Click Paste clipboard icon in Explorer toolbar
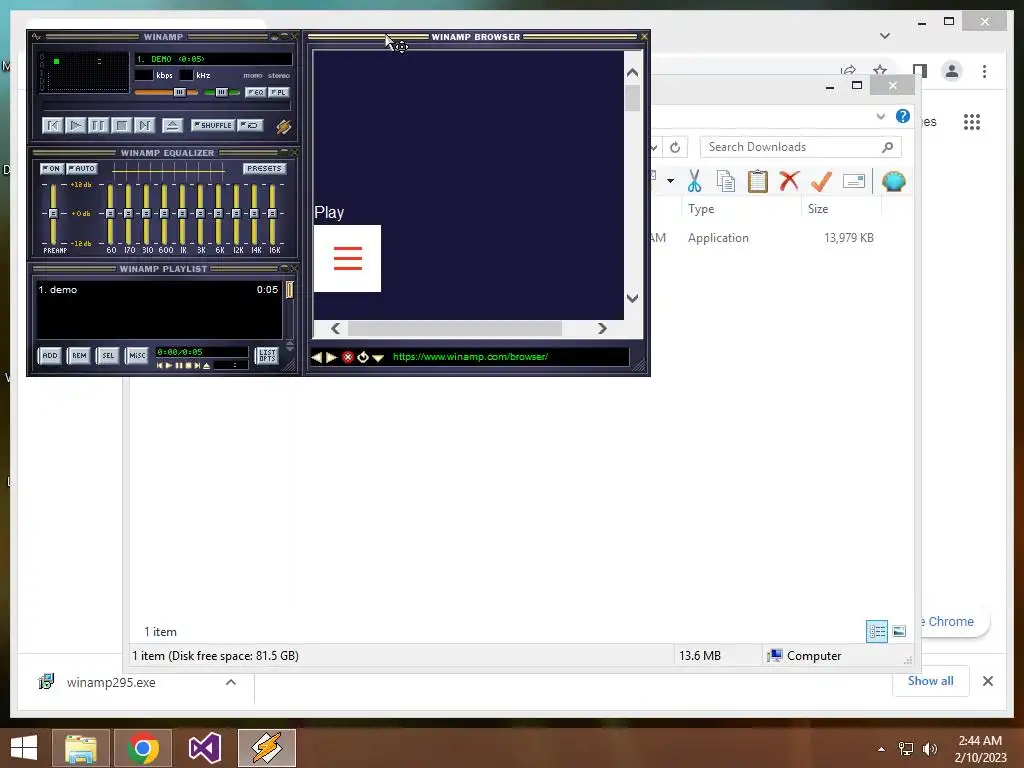 (758, 181)
